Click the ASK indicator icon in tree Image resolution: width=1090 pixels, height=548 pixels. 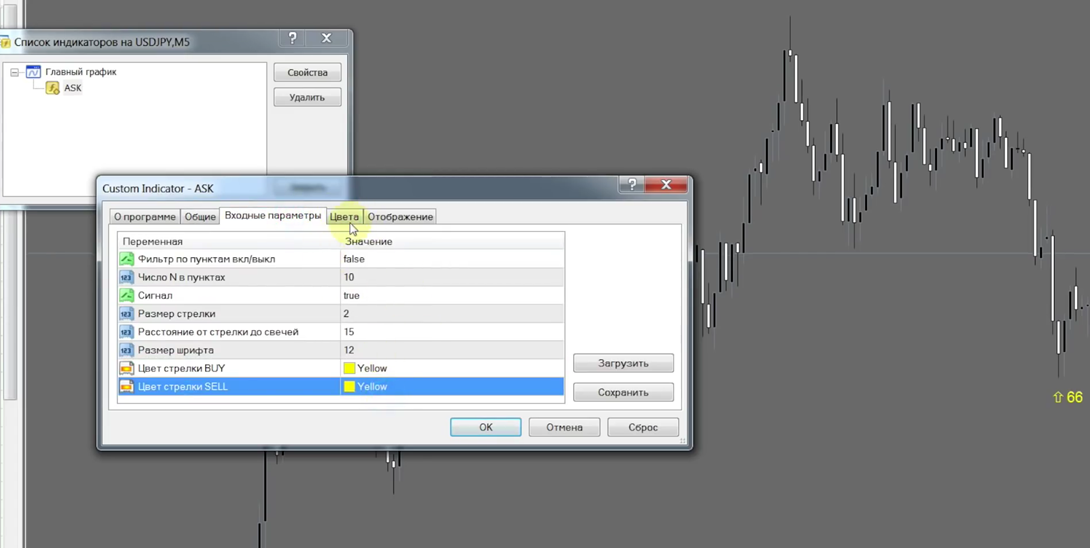coord(52,88)
